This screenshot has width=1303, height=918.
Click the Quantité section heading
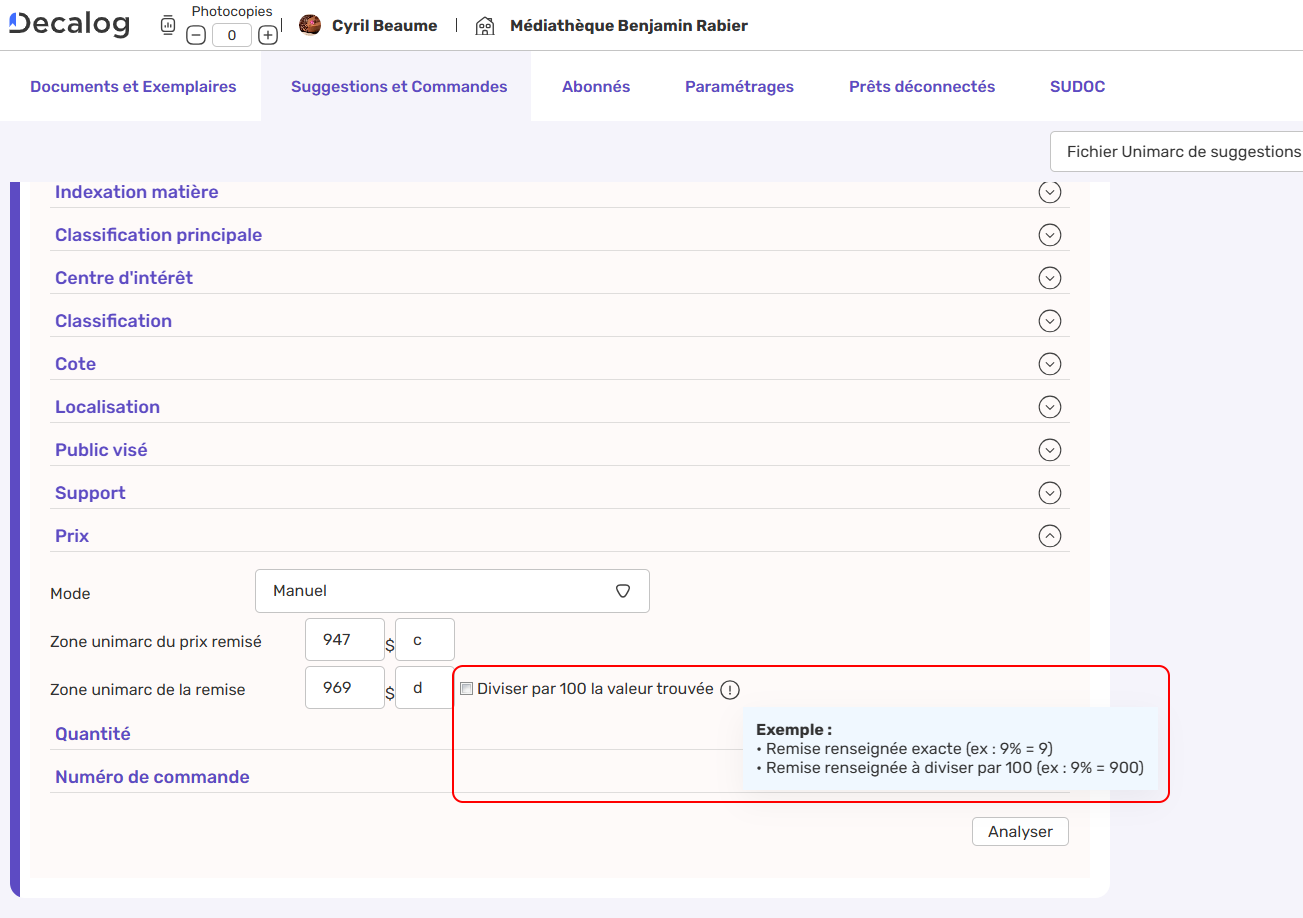(x=93, y=734)
